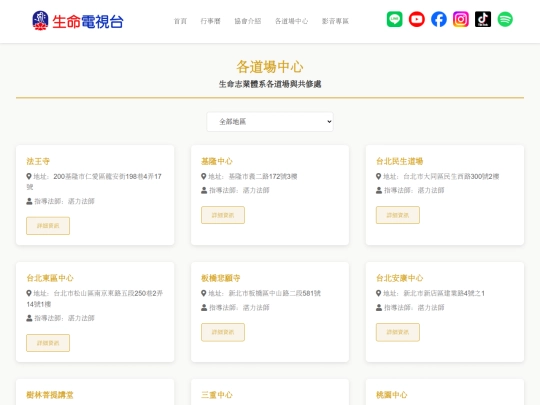
Task: Click the address 基隆市義二路172號3樓
Action: (x=263, y=176)
